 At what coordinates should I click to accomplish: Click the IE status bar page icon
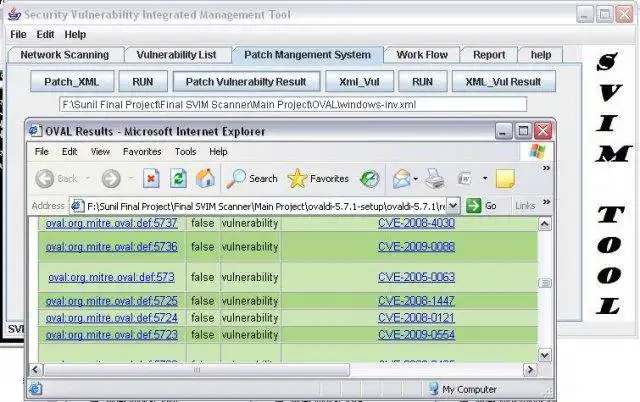point(35,389)
